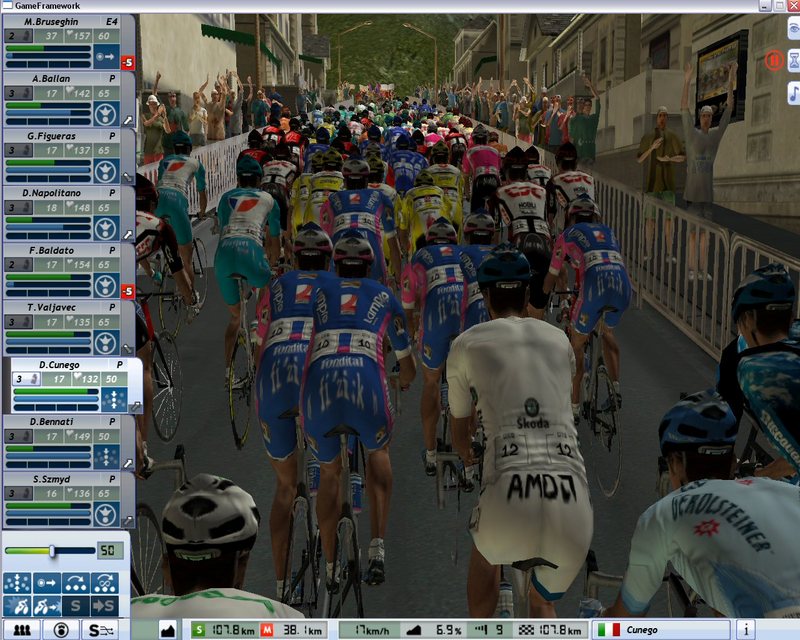
Task: Expand A.Ballan's panel with arrow
Action: 128,120
